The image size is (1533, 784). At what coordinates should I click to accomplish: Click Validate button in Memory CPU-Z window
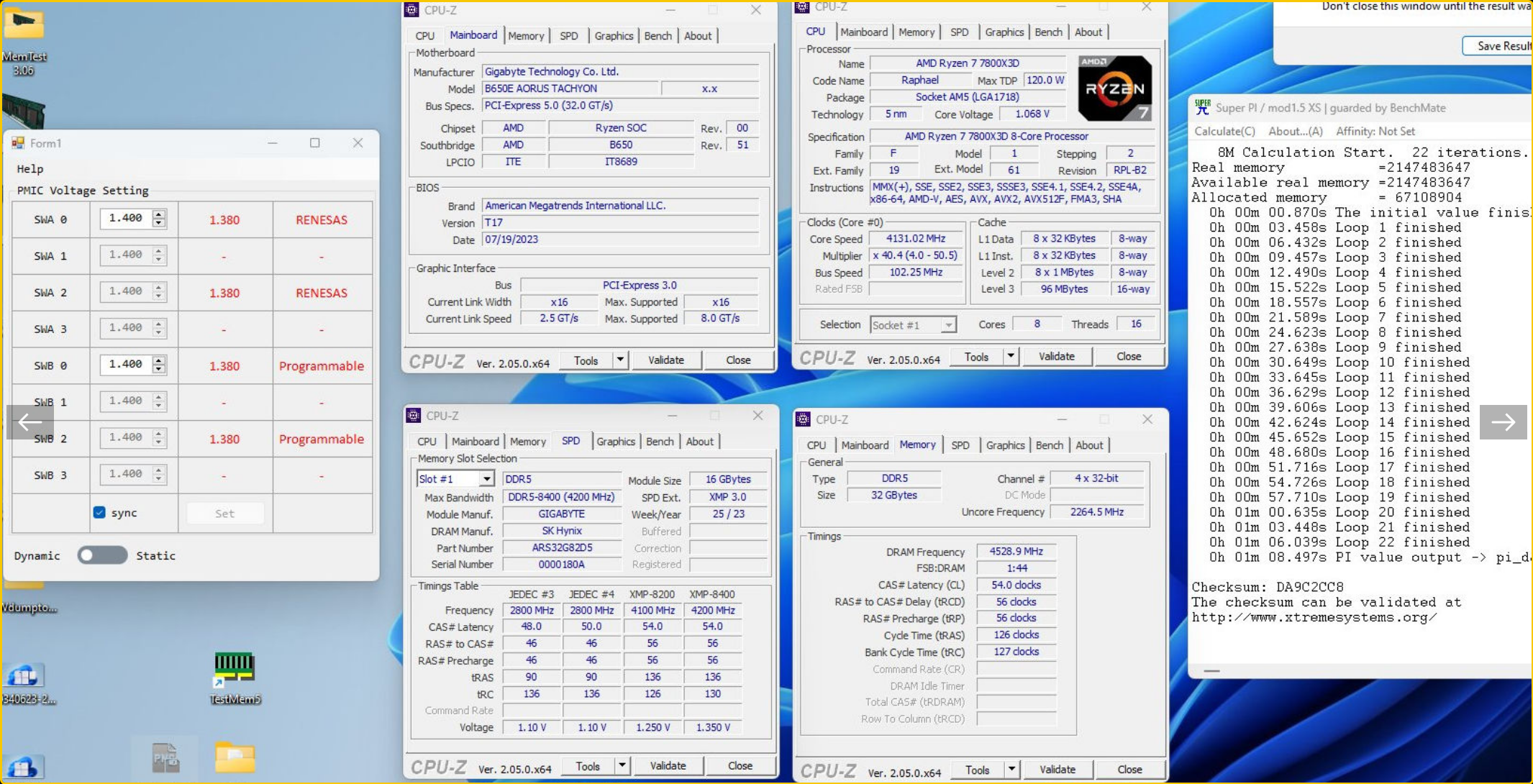1057,769
